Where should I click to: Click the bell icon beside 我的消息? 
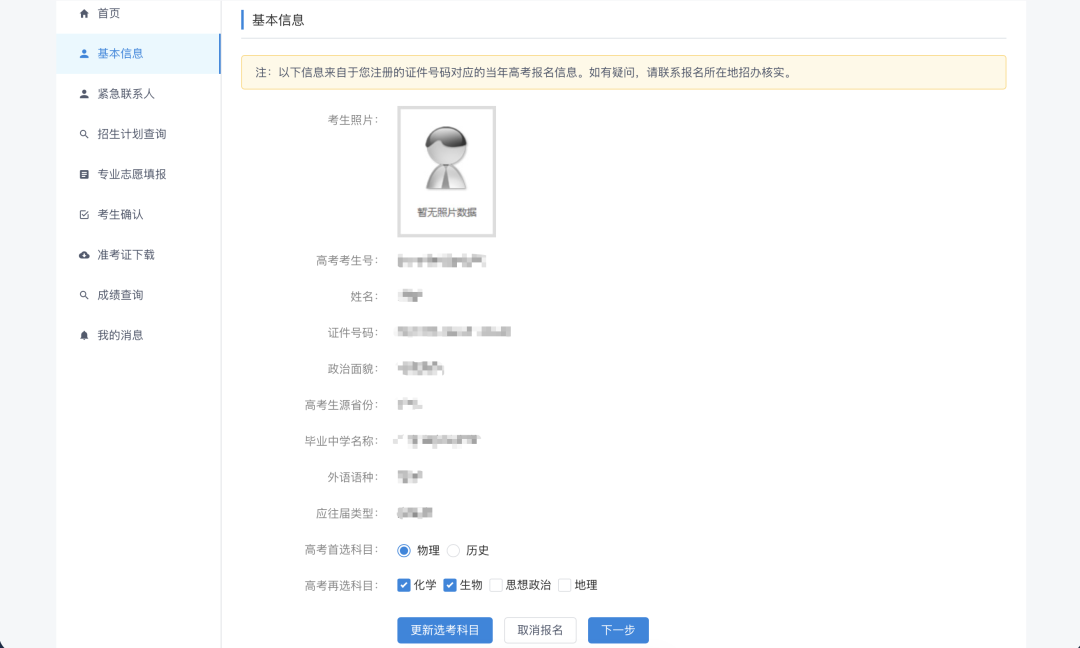tap(85, 335)
